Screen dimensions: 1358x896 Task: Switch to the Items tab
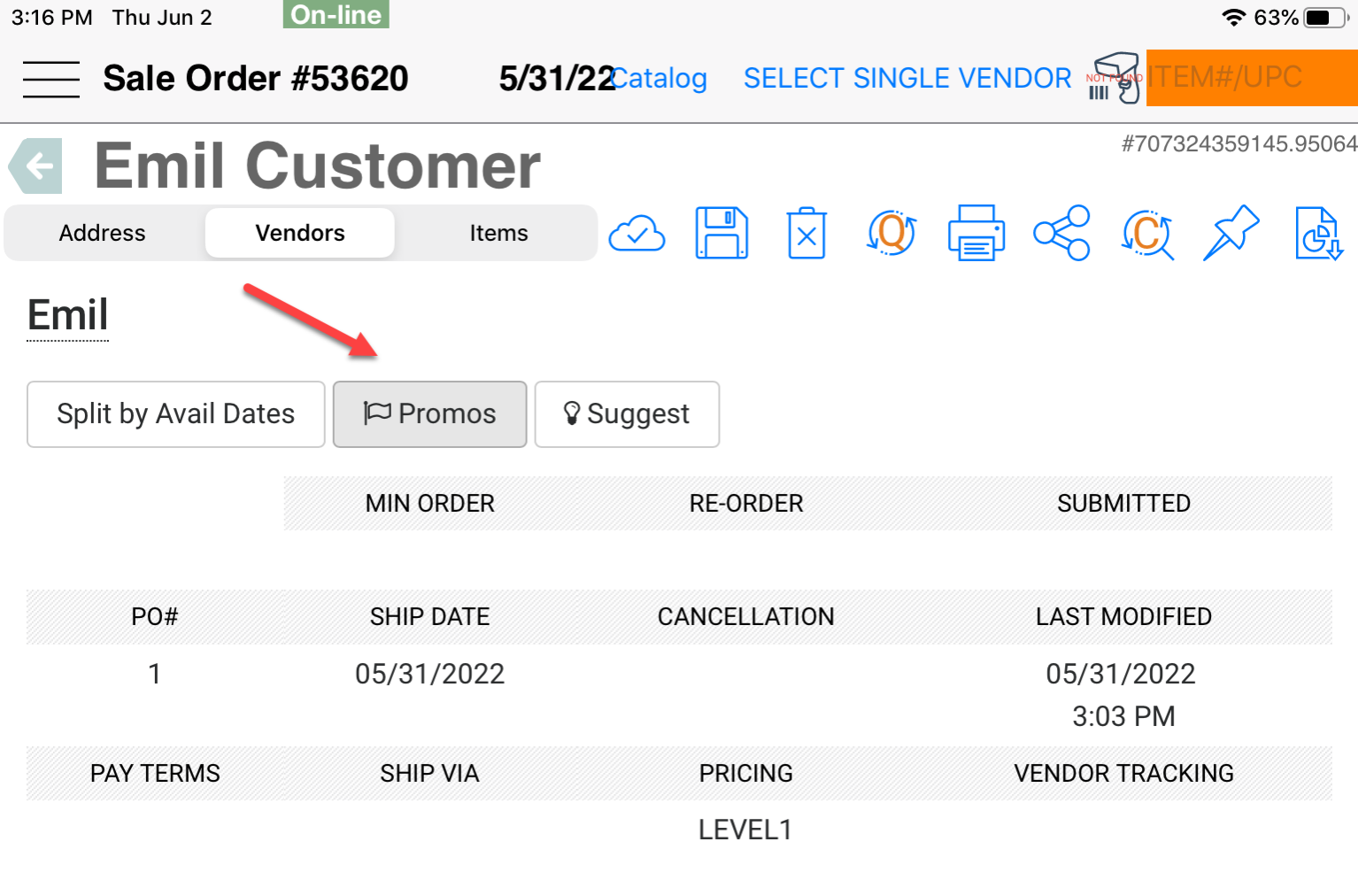(498, 233)
